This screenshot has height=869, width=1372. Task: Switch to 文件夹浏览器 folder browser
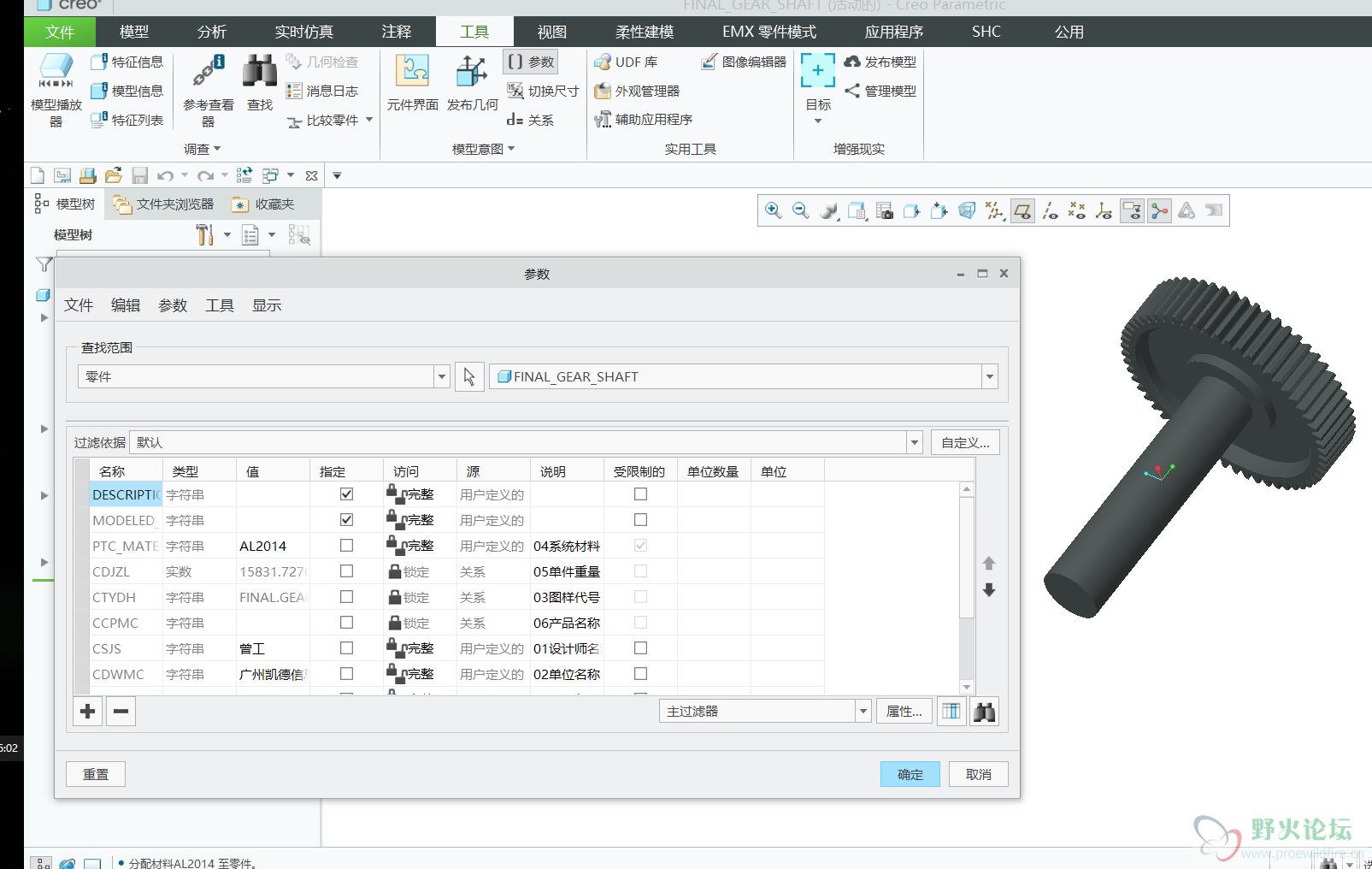165,204
